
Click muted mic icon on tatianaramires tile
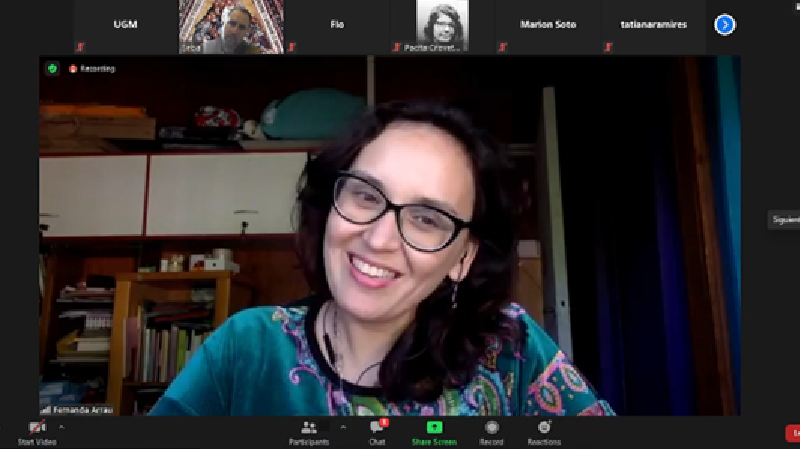608,47
